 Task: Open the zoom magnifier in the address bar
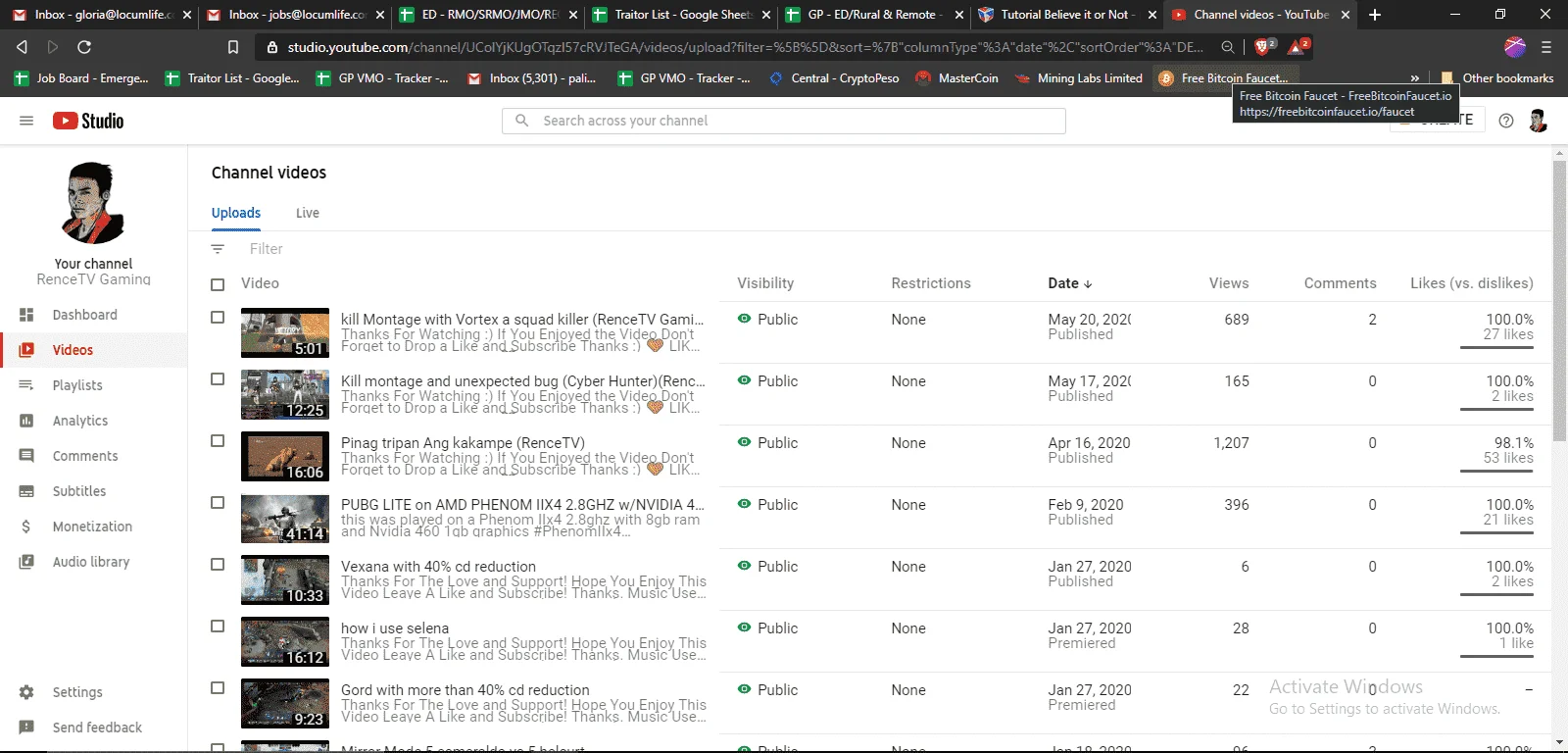tap(1228, 47)
